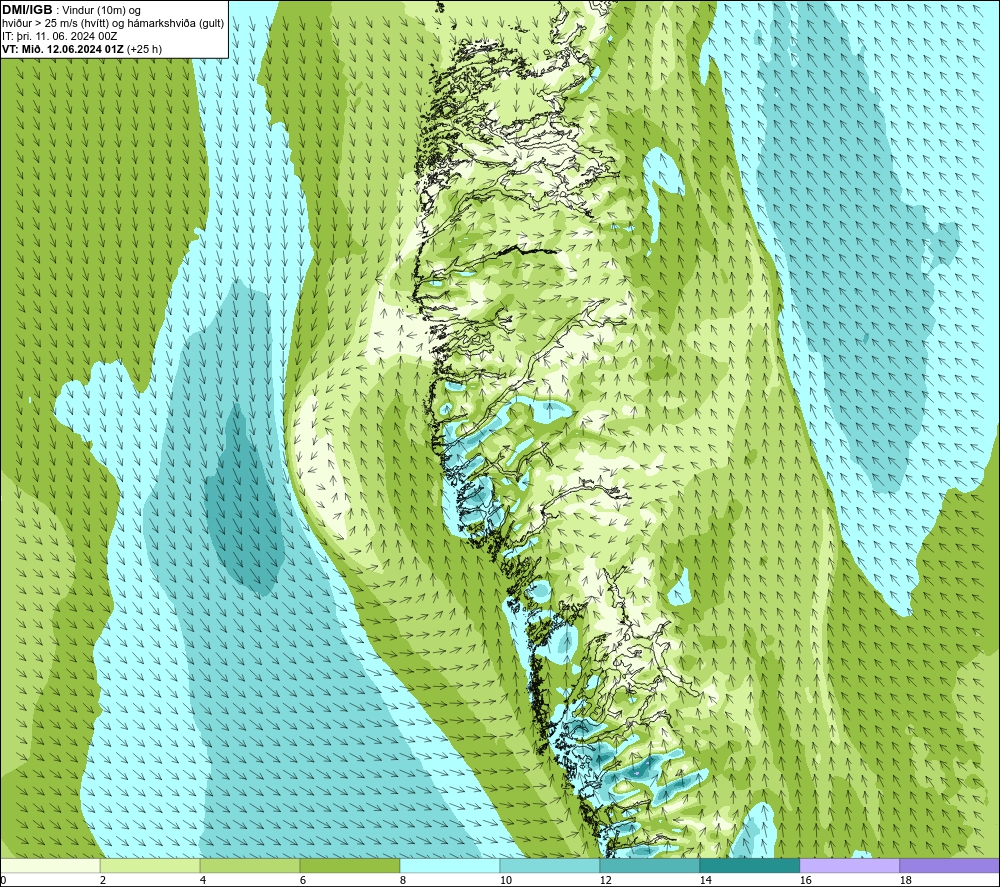Click the scale label '0'
The width and height of the screenshot is (1000, 887).
tap(4, 881)
